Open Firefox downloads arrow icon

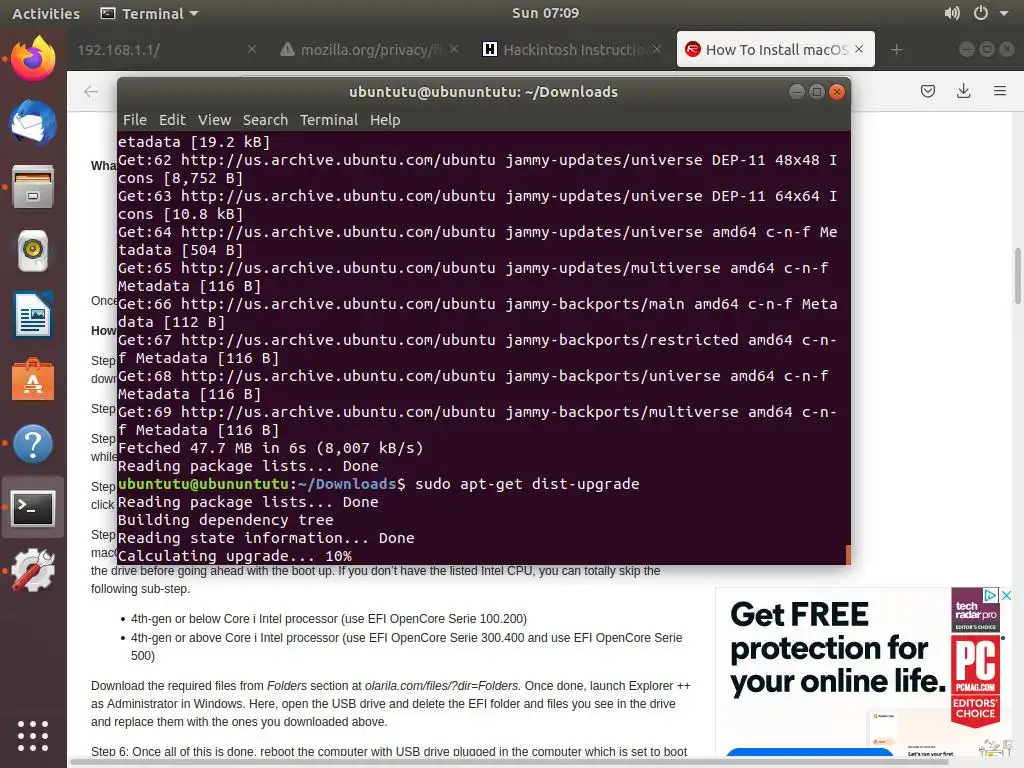pyautogui.click(x=963, y=91)
